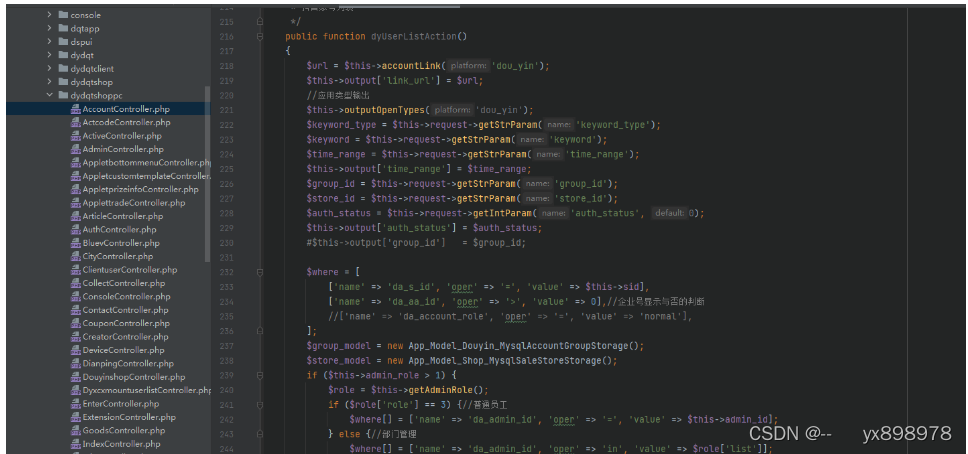Click PHP file icon of AdminController.php
This screenshot has height=454, width=968.
[75, 149]
